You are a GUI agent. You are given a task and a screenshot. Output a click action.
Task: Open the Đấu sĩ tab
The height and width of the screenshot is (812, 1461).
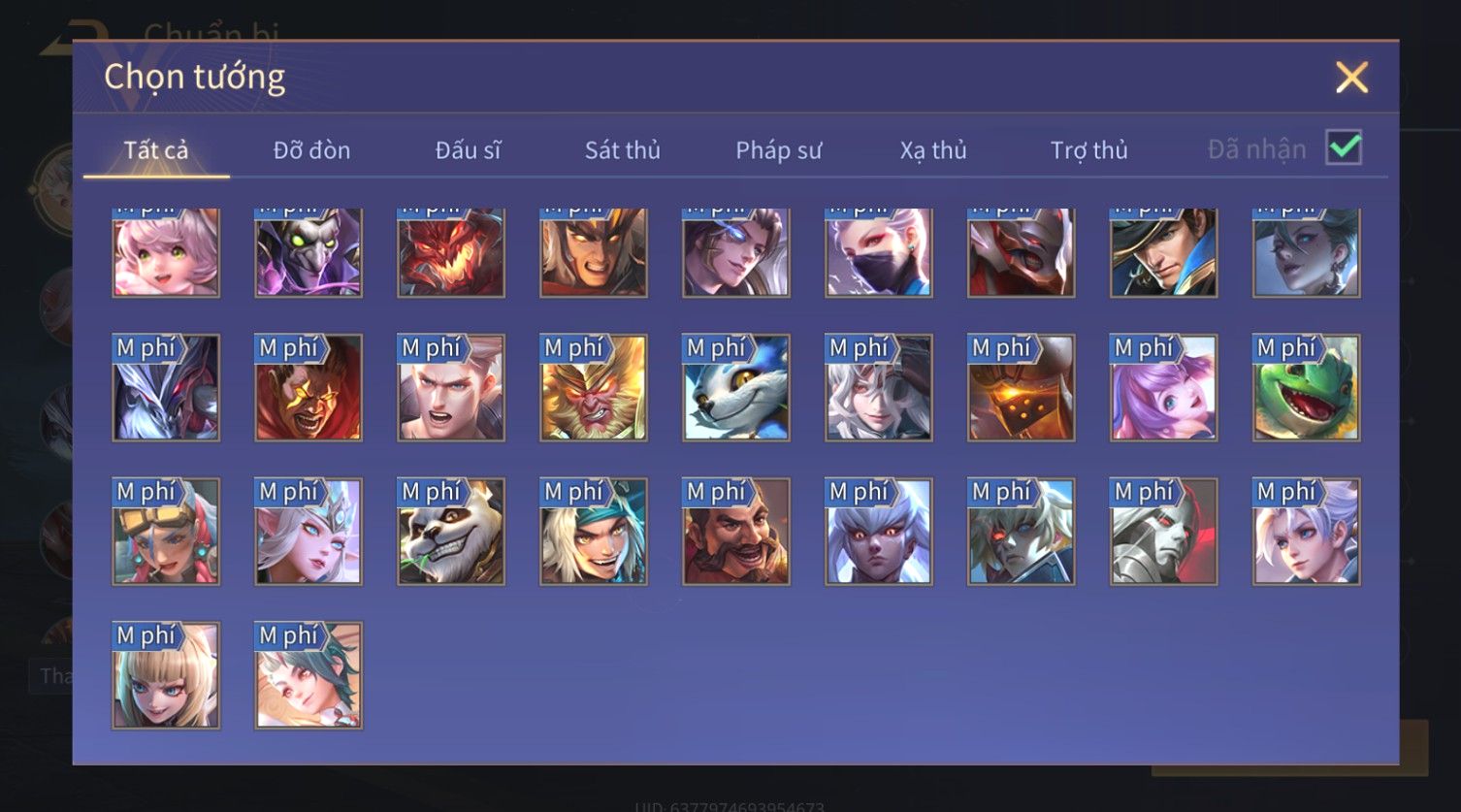coord(468,150)
